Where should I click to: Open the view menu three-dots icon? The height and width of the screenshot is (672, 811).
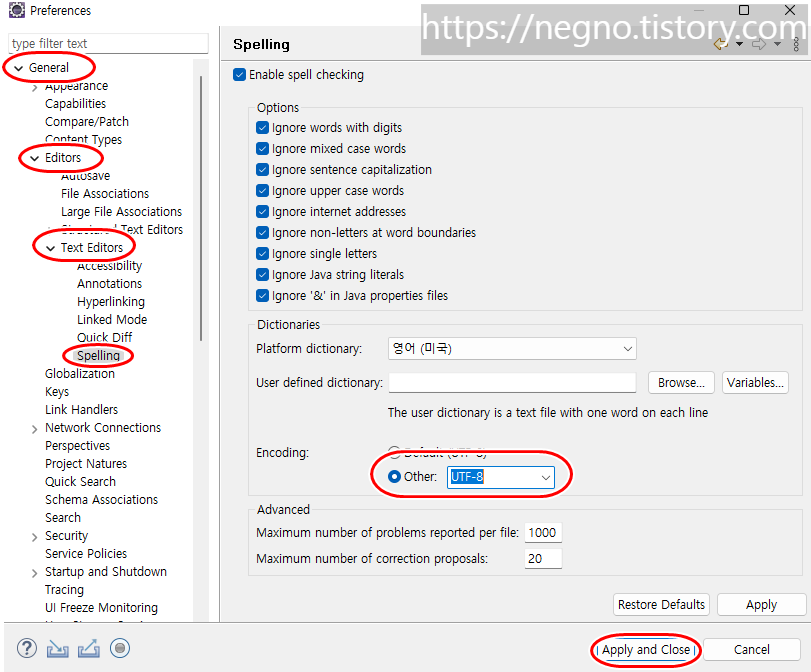(796, 44)
